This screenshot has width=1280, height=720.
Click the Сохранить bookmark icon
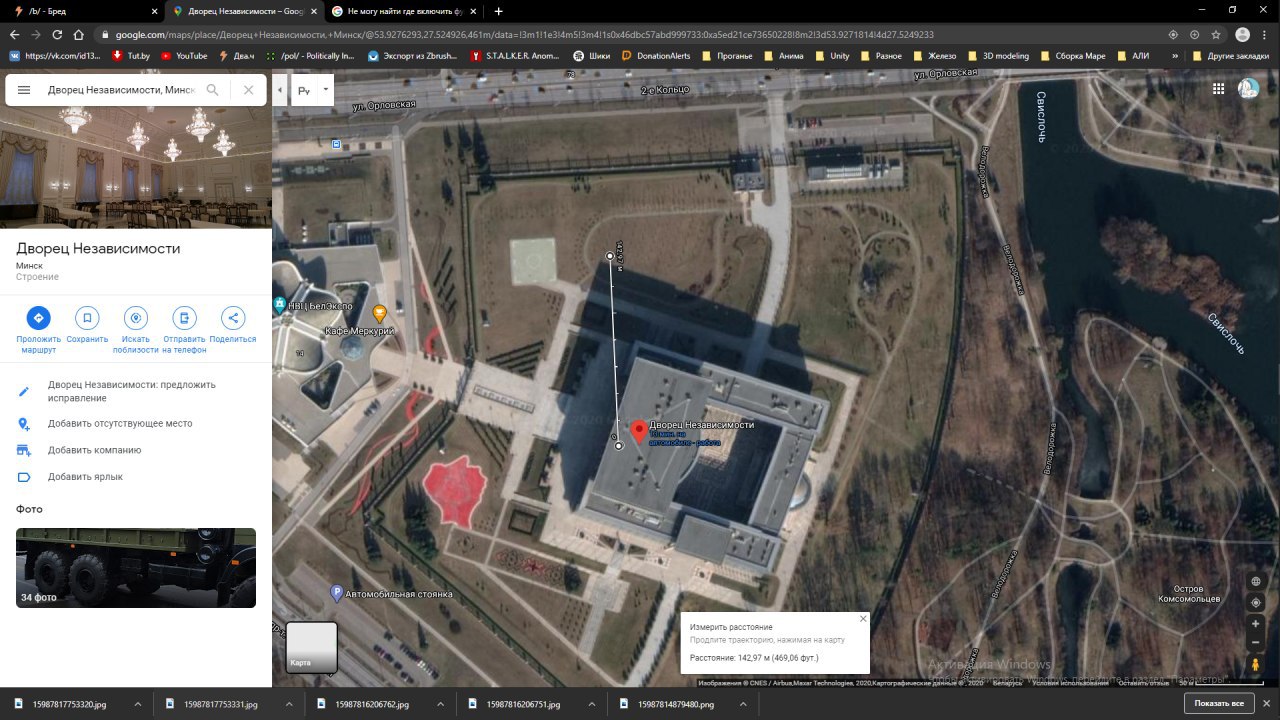coord(87,318)
